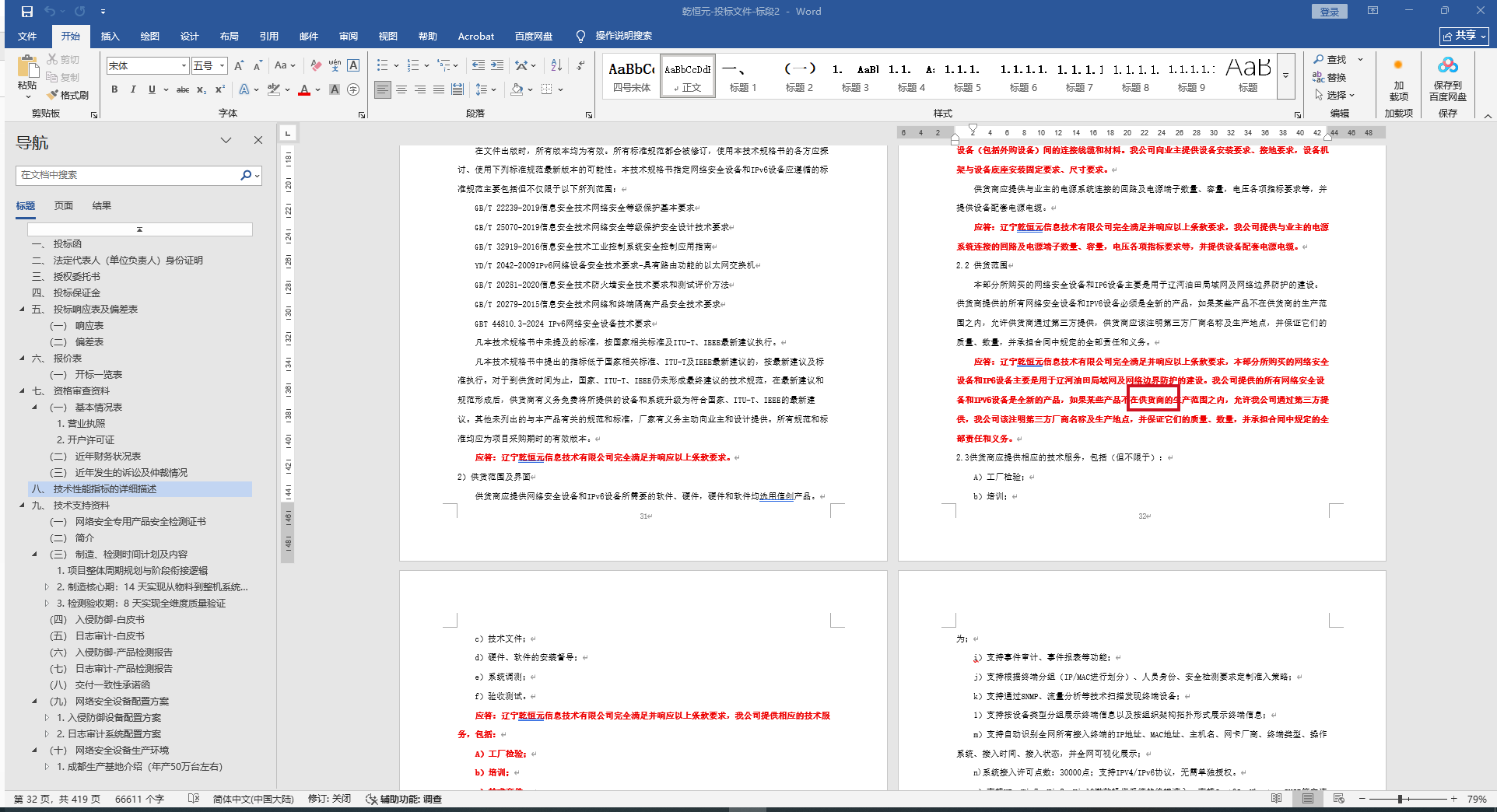Click the increase indent icon
This screenshot has width=1497, height=812.
(x=497, y=65)
